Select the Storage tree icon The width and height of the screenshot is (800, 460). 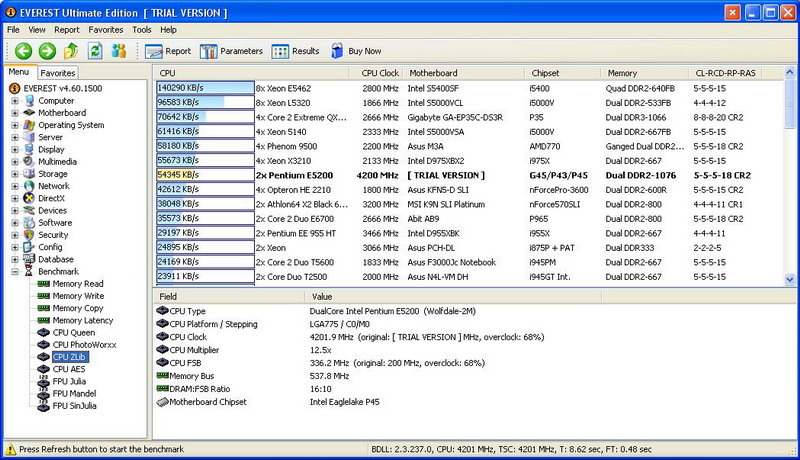click(x=29, y=174)
